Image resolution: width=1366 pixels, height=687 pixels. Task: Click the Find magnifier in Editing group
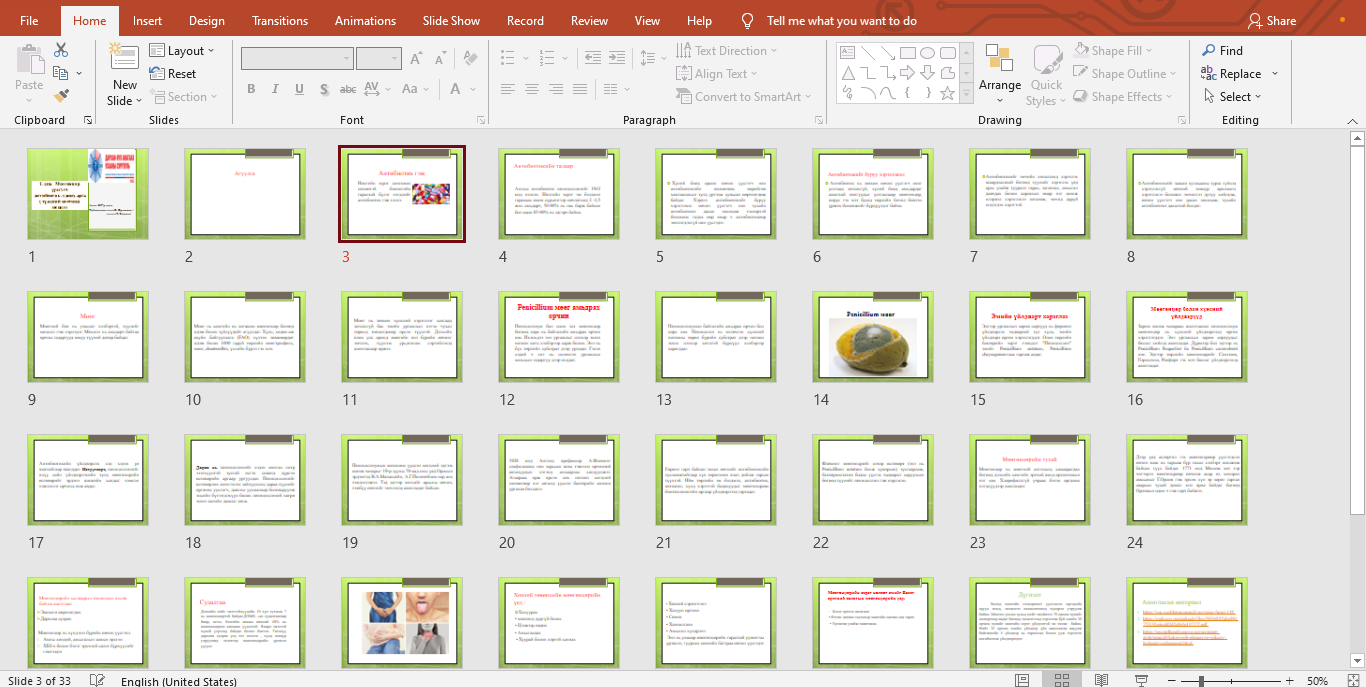(x=1221, y=51)
